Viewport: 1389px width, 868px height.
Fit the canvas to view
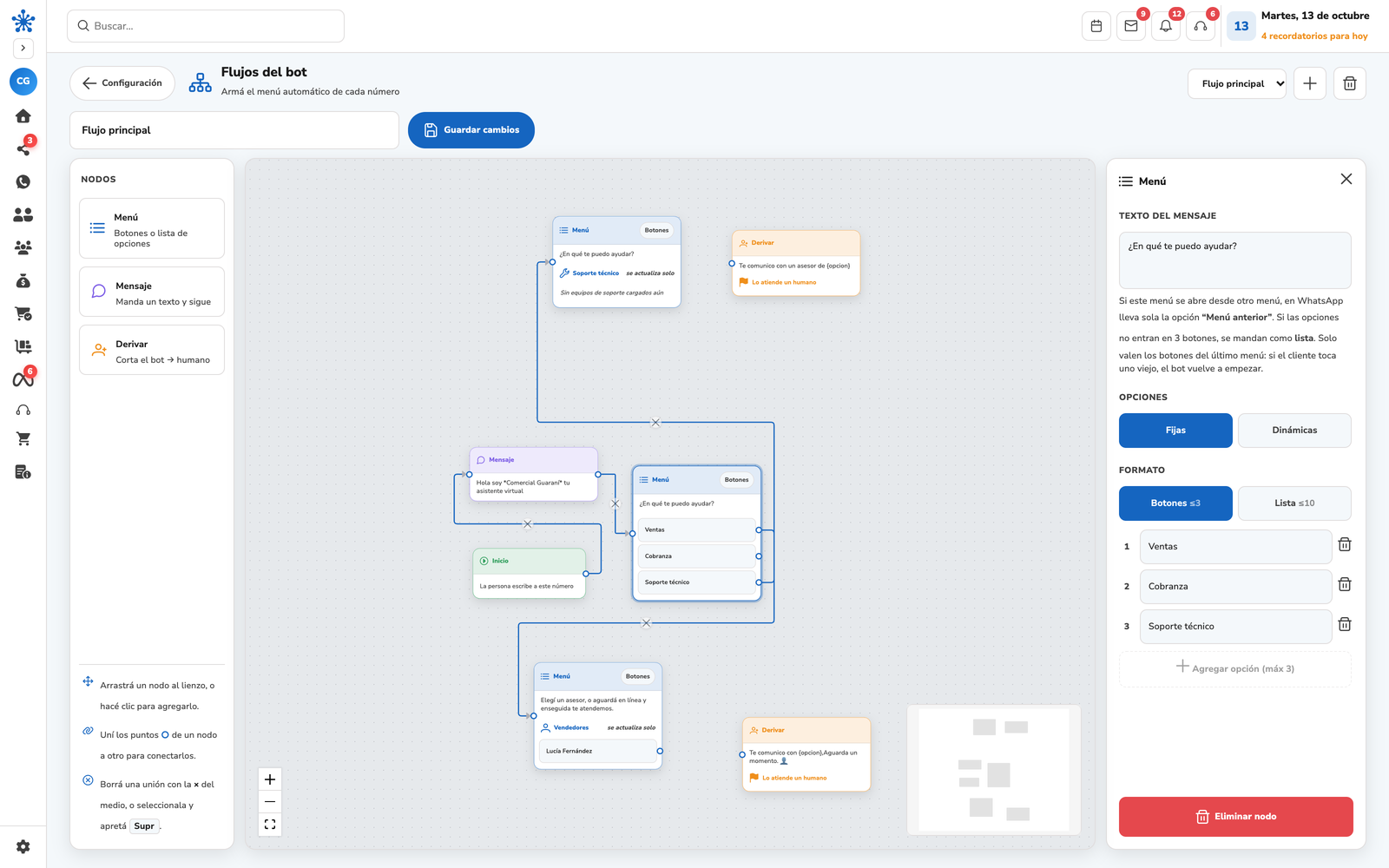coord(270,825)
